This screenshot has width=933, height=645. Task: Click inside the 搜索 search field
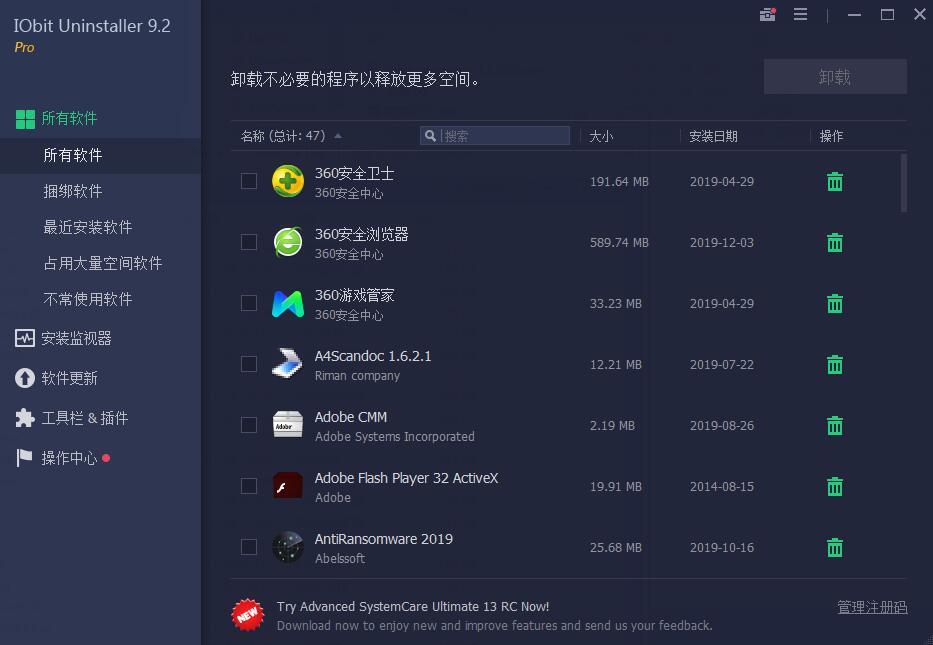pos(495,135)
